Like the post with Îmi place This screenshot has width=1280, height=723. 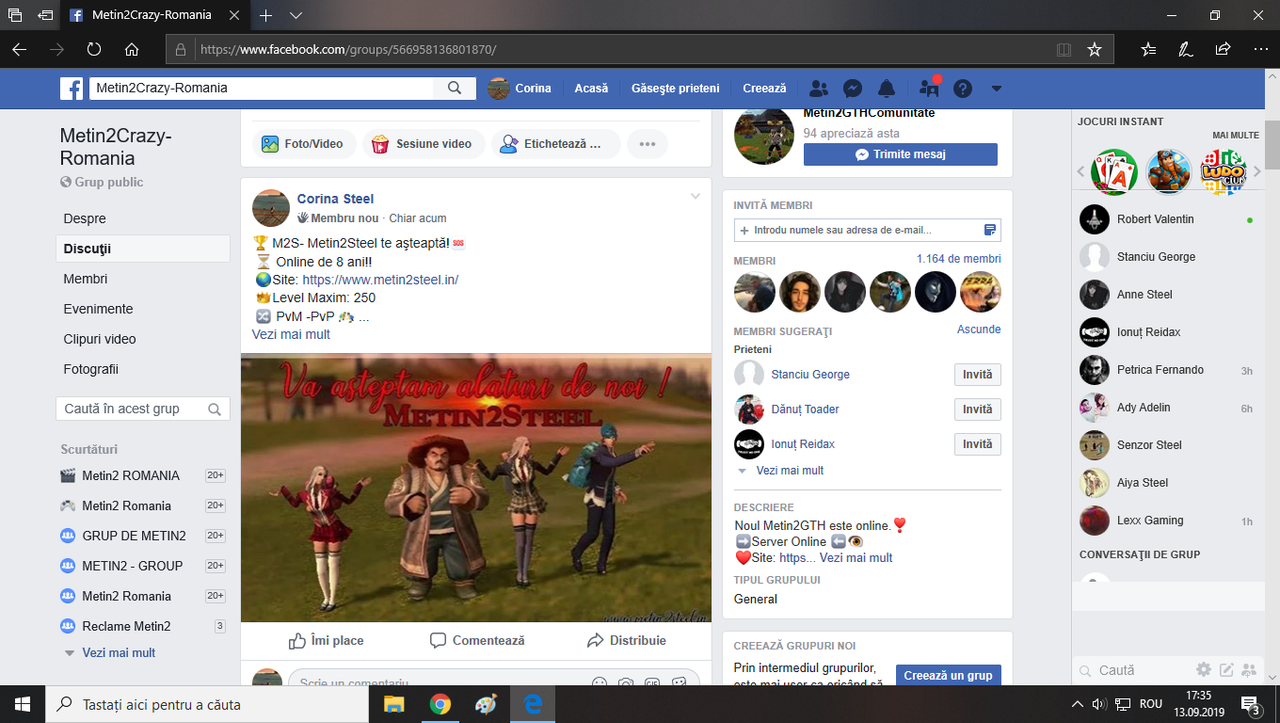(x=326, y=640)
